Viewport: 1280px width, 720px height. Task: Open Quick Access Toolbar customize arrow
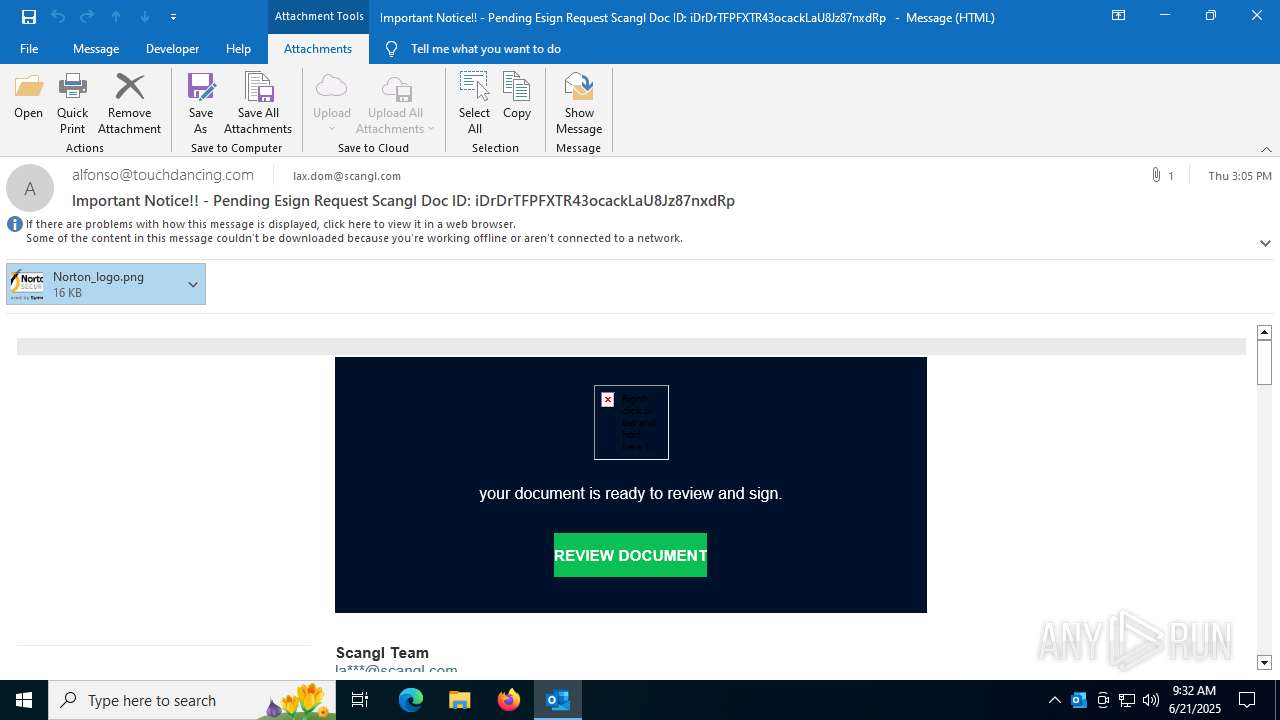coord(174,16)
